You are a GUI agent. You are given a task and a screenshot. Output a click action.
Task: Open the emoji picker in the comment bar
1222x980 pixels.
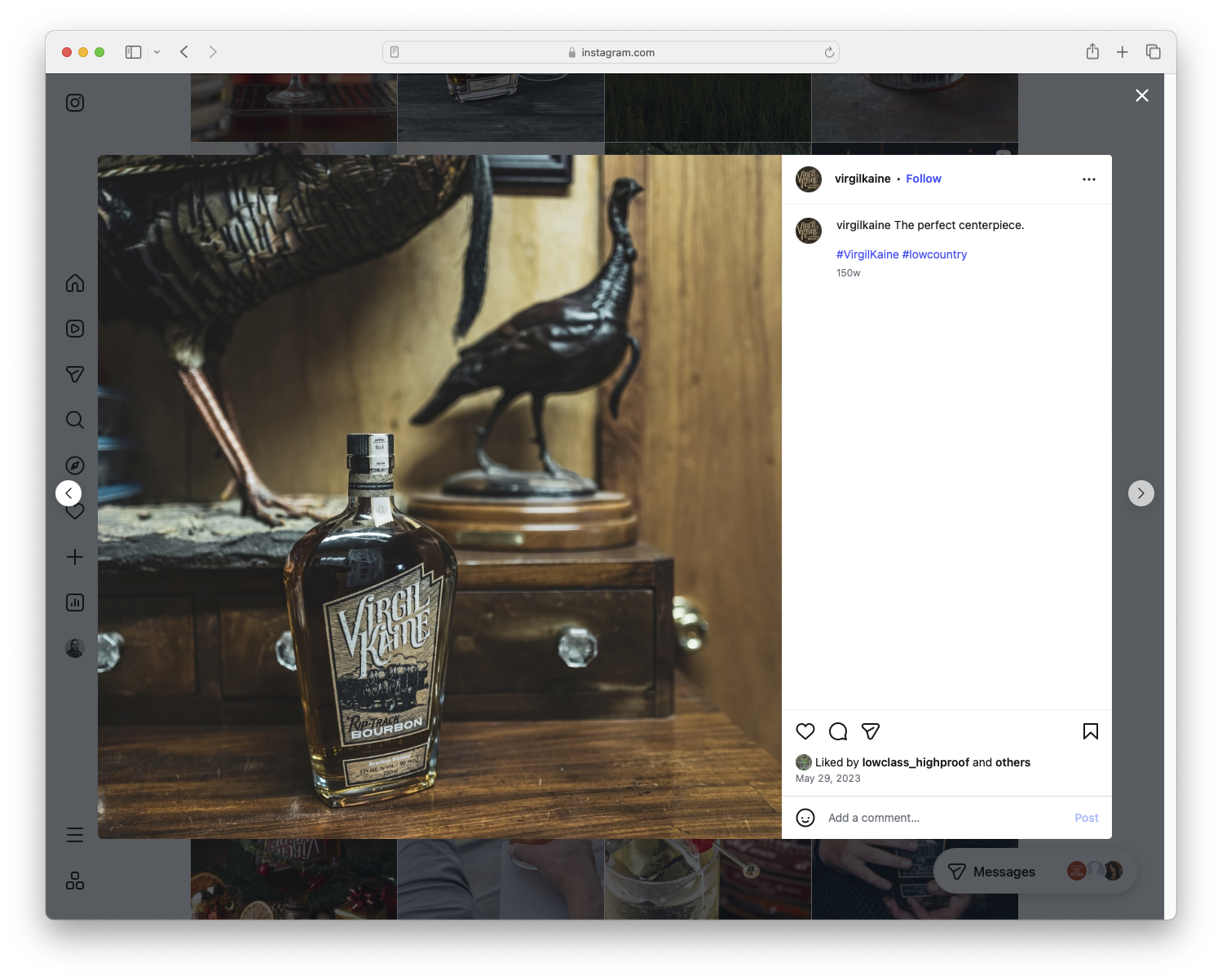click(805, 818)
